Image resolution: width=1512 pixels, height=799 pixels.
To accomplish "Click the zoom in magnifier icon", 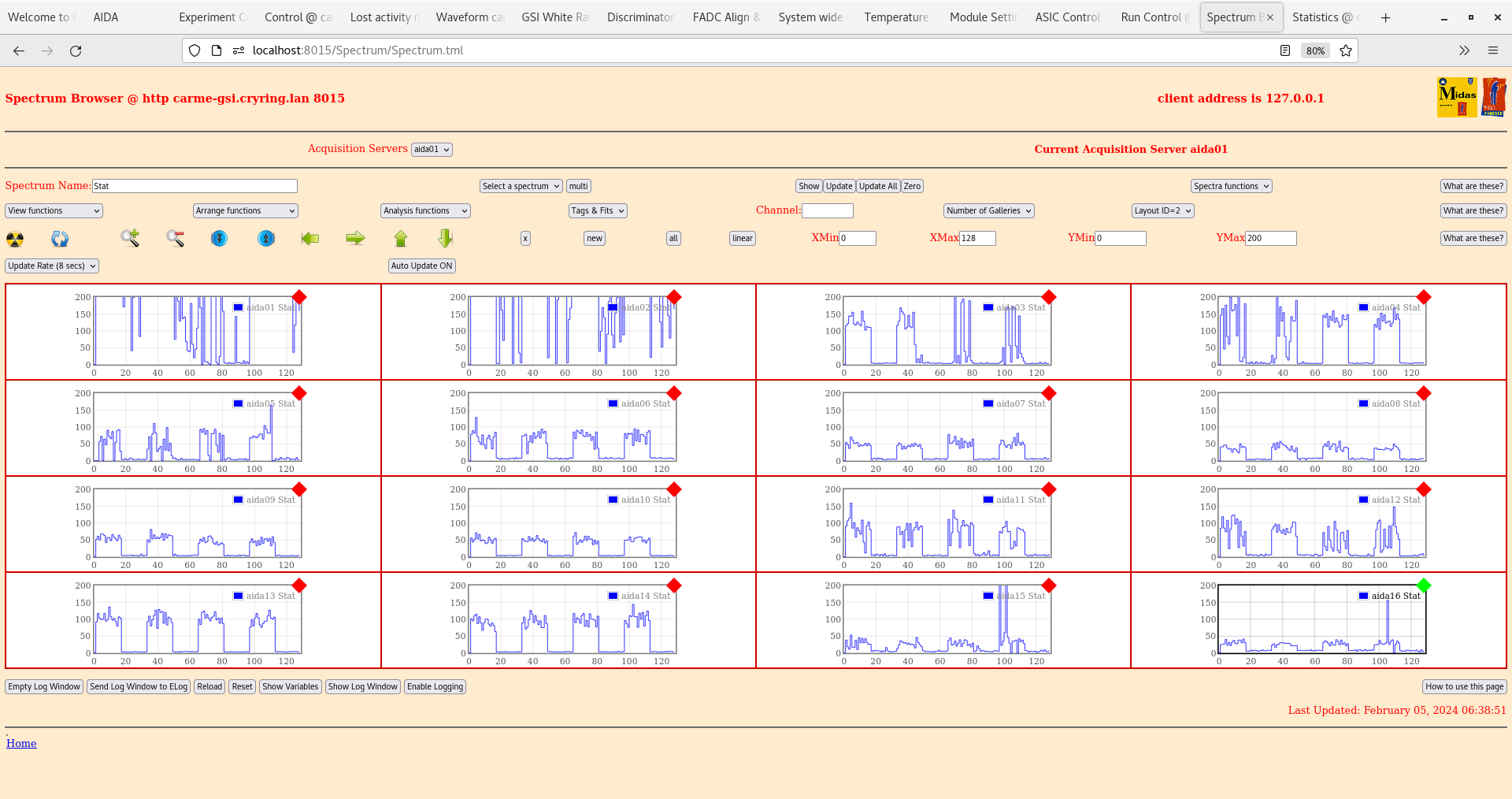I will [x=130, y=238].
